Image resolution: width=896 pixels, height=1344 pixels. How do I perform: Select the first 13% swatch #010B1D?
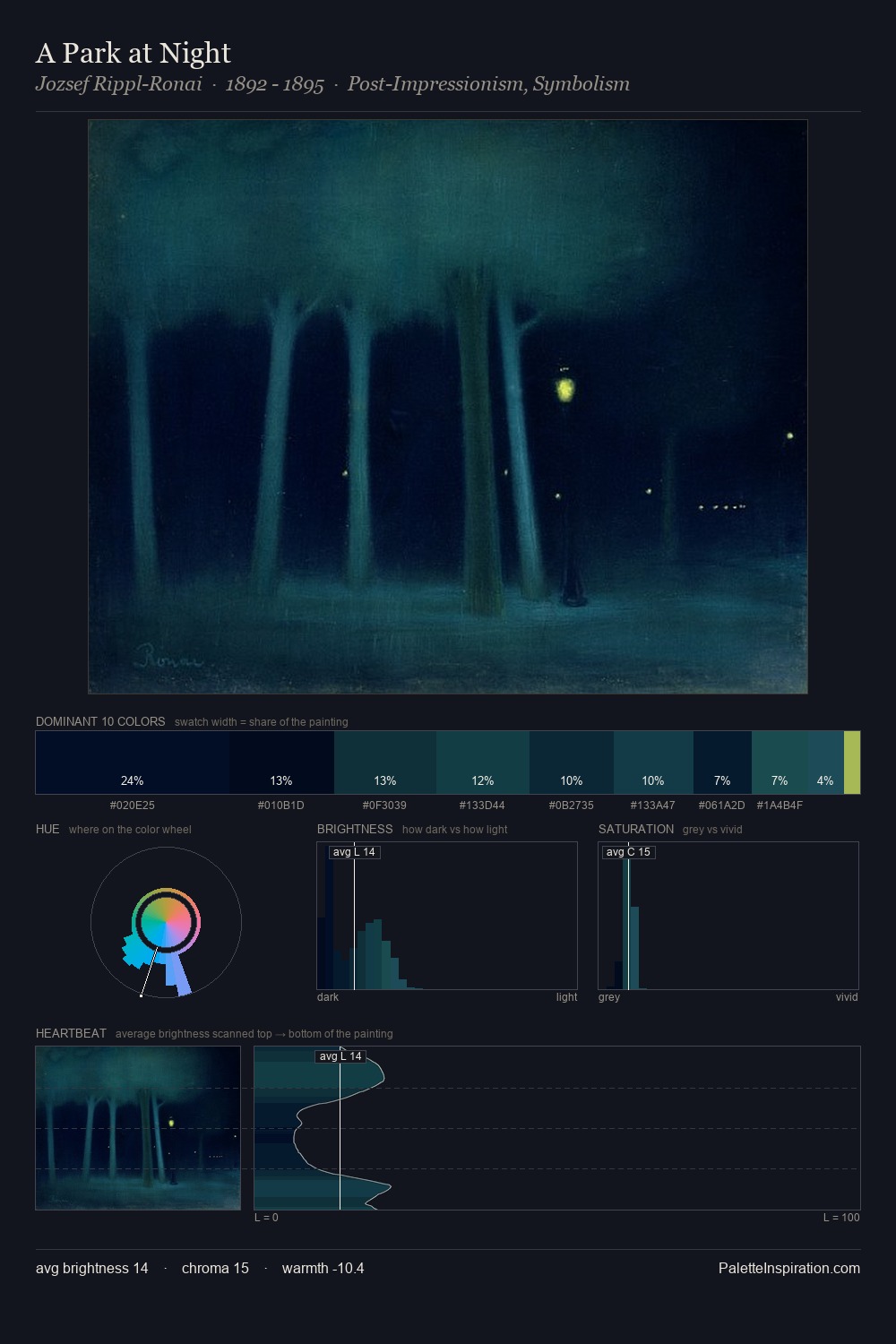[x=281, y=762]
